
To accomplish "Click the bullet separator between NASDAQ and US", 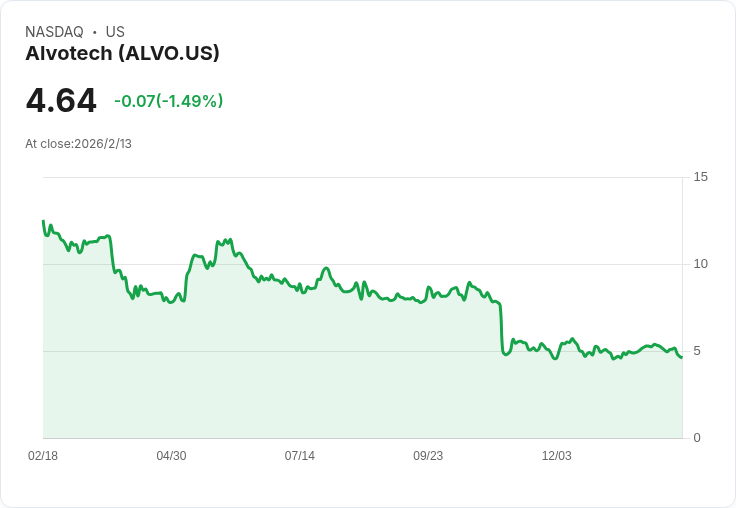I will (94, 32).
